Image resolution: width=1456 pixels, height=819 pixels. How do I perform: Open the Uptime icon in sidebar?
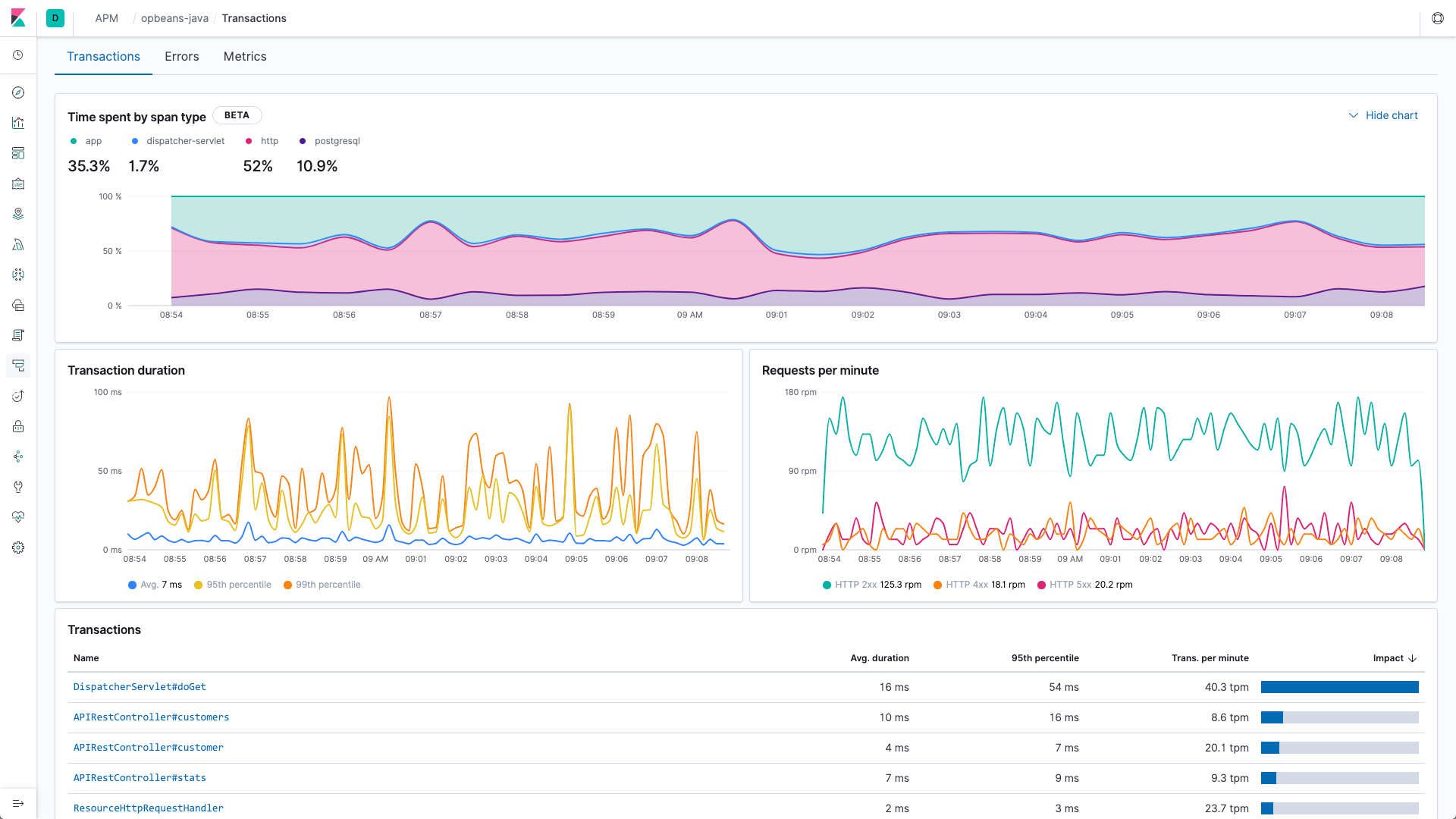18,396
